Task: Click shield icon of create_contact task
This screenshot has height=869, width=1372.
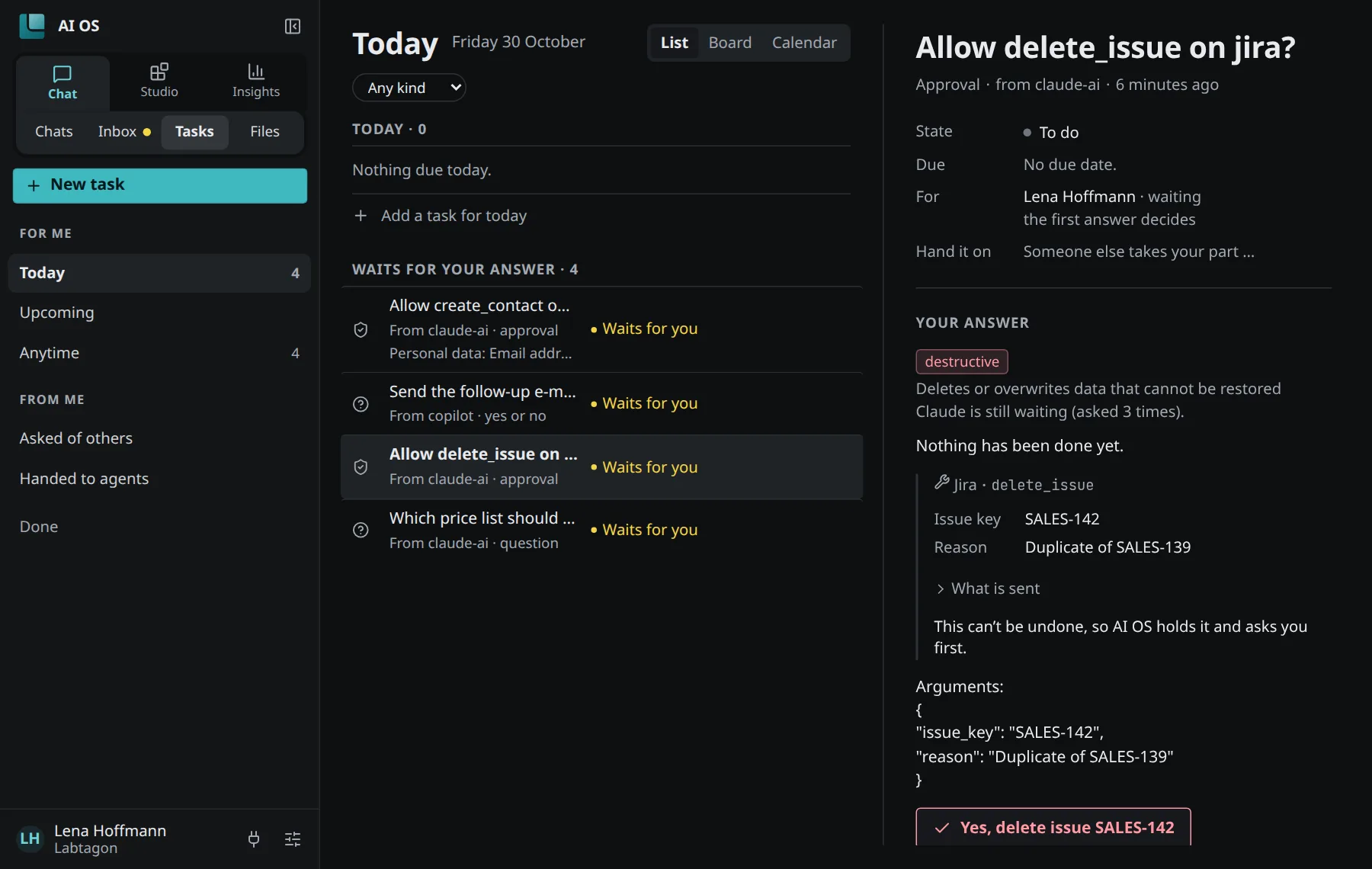Action: pos(361,329)
